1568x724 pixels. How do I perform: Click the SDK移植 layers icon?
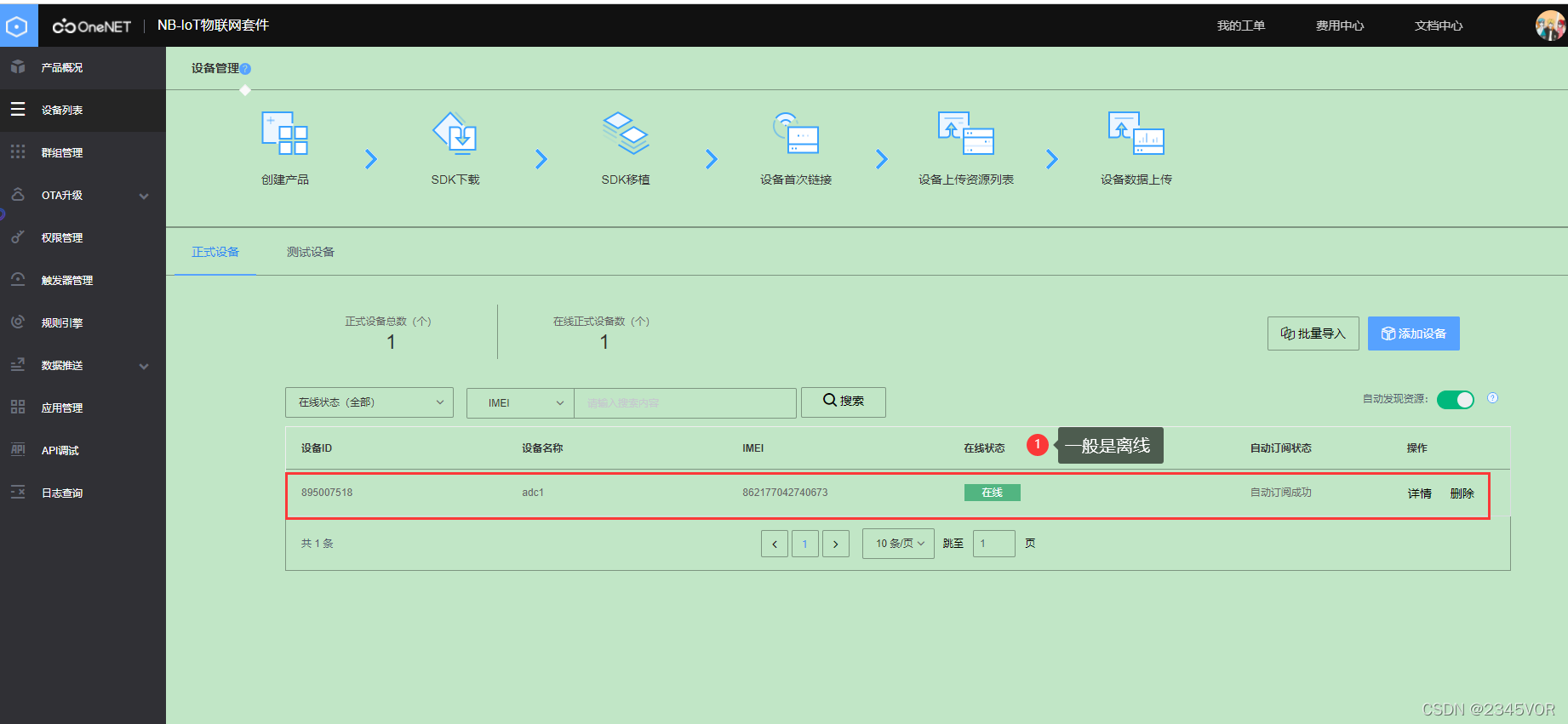(x=626, y=134)
